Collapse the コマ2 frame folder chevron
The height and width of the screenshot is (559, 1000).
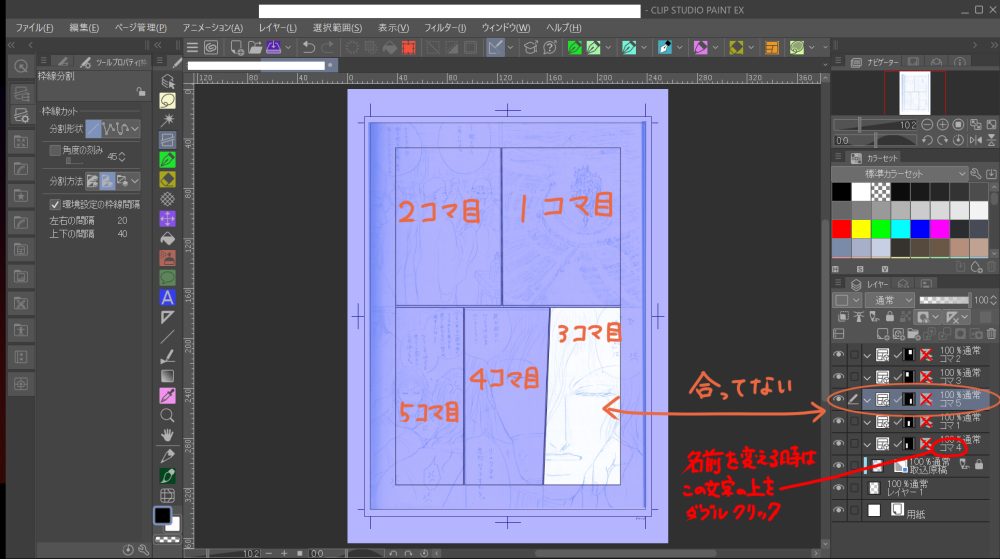coord(867,356)
